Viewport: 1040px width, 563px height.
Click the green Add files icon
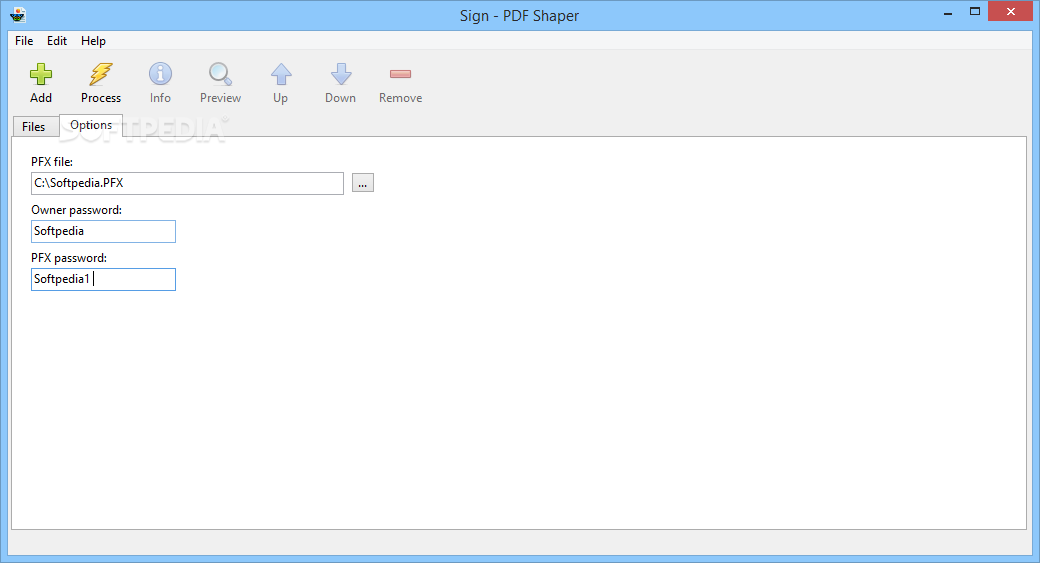point(40,74)
